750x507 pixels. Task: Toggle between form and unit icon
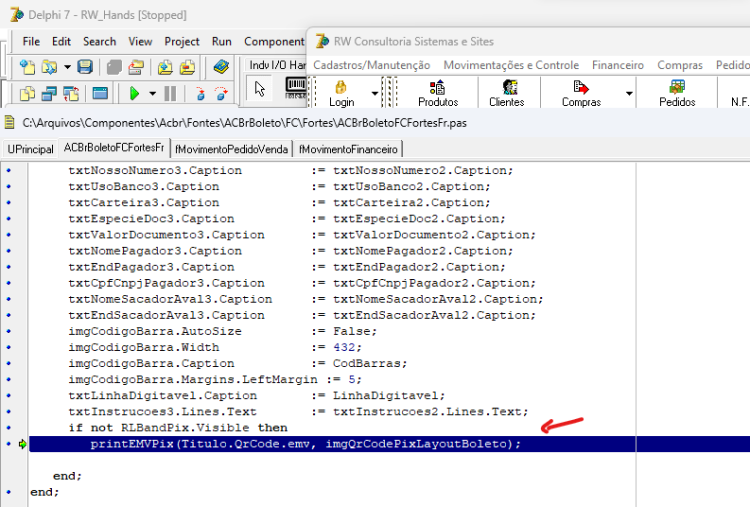[71, 93]
